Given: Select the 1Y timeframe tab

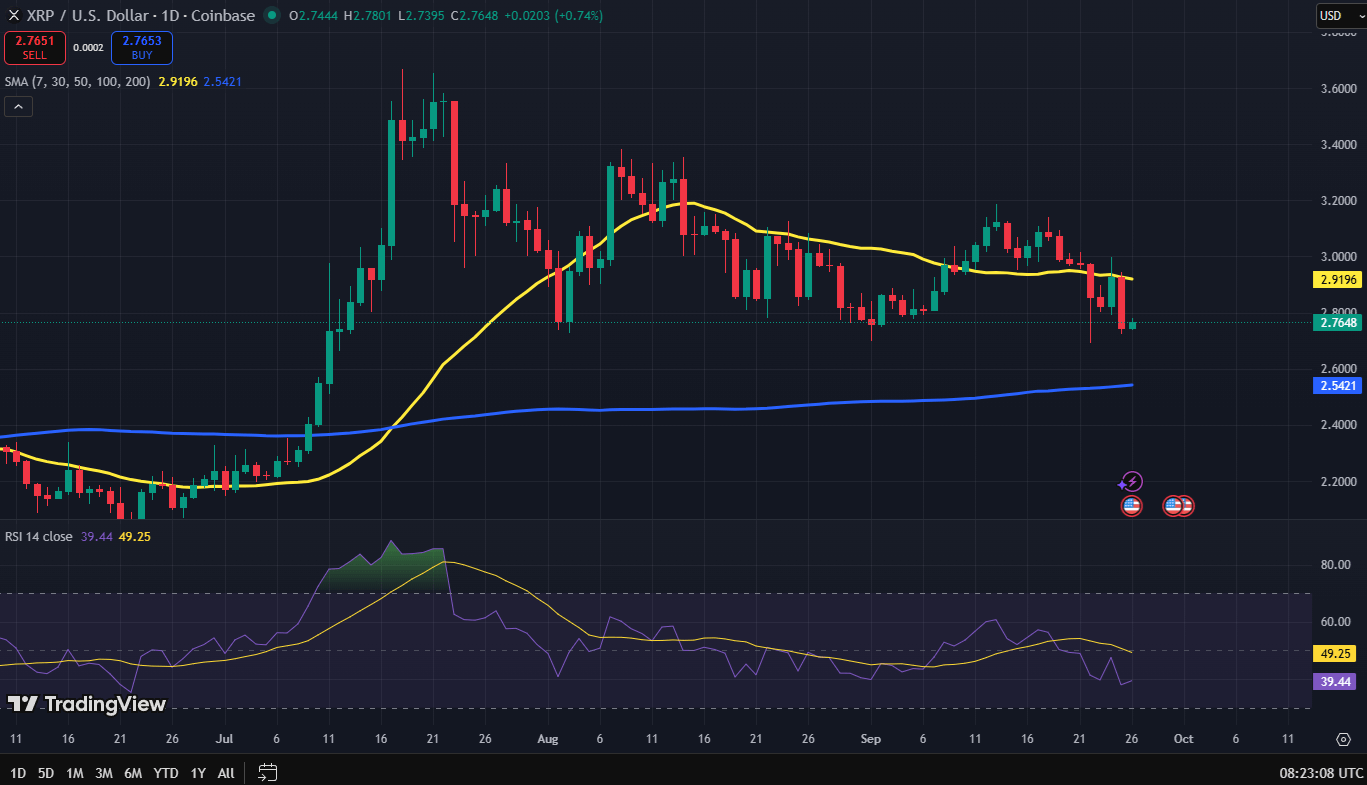Looking at the screenshot, I should tap(196, 772).
